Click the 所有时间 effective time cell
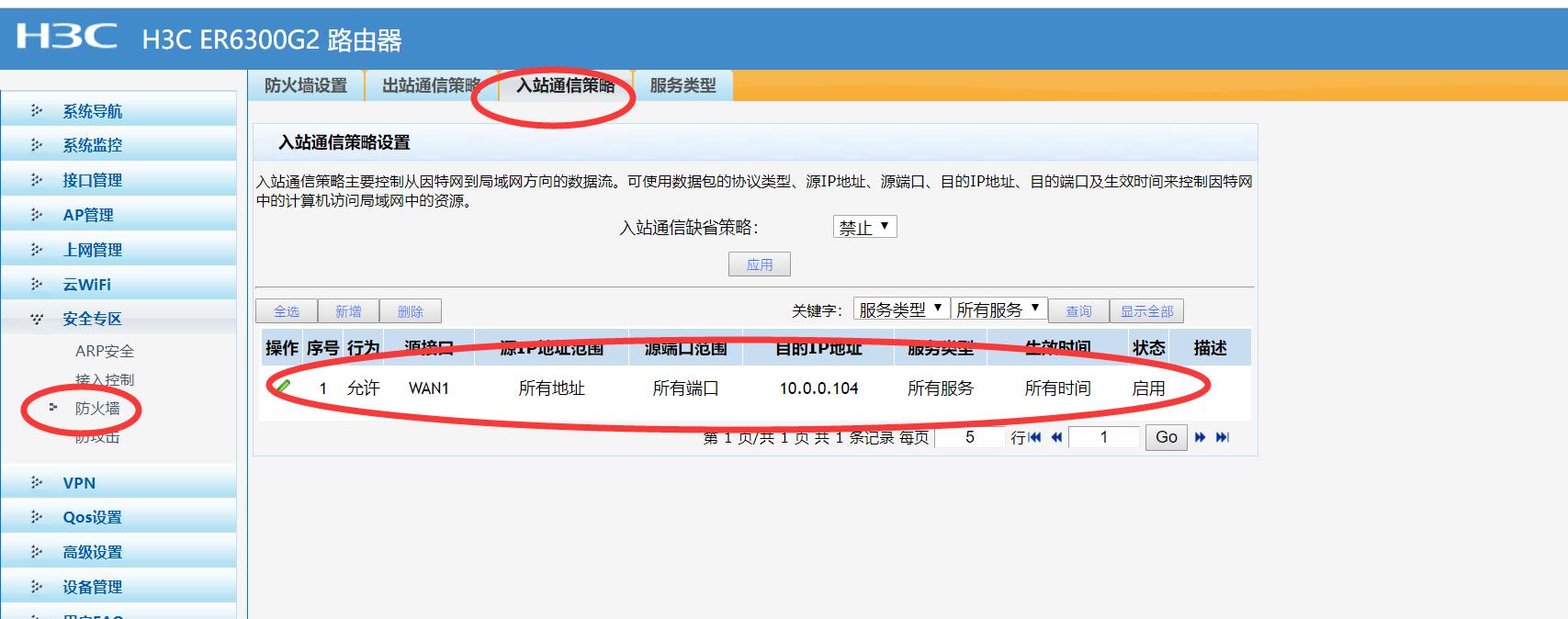The image size is (1568, 619). click(x=1057, y=388)
